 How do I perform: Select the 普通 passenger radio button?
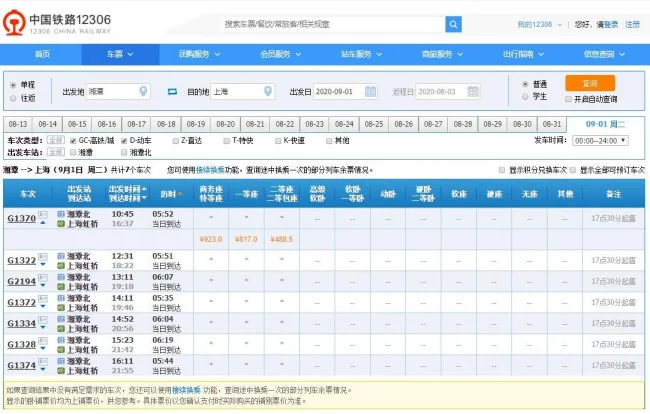pyautogui.click(x=525, y=84)
